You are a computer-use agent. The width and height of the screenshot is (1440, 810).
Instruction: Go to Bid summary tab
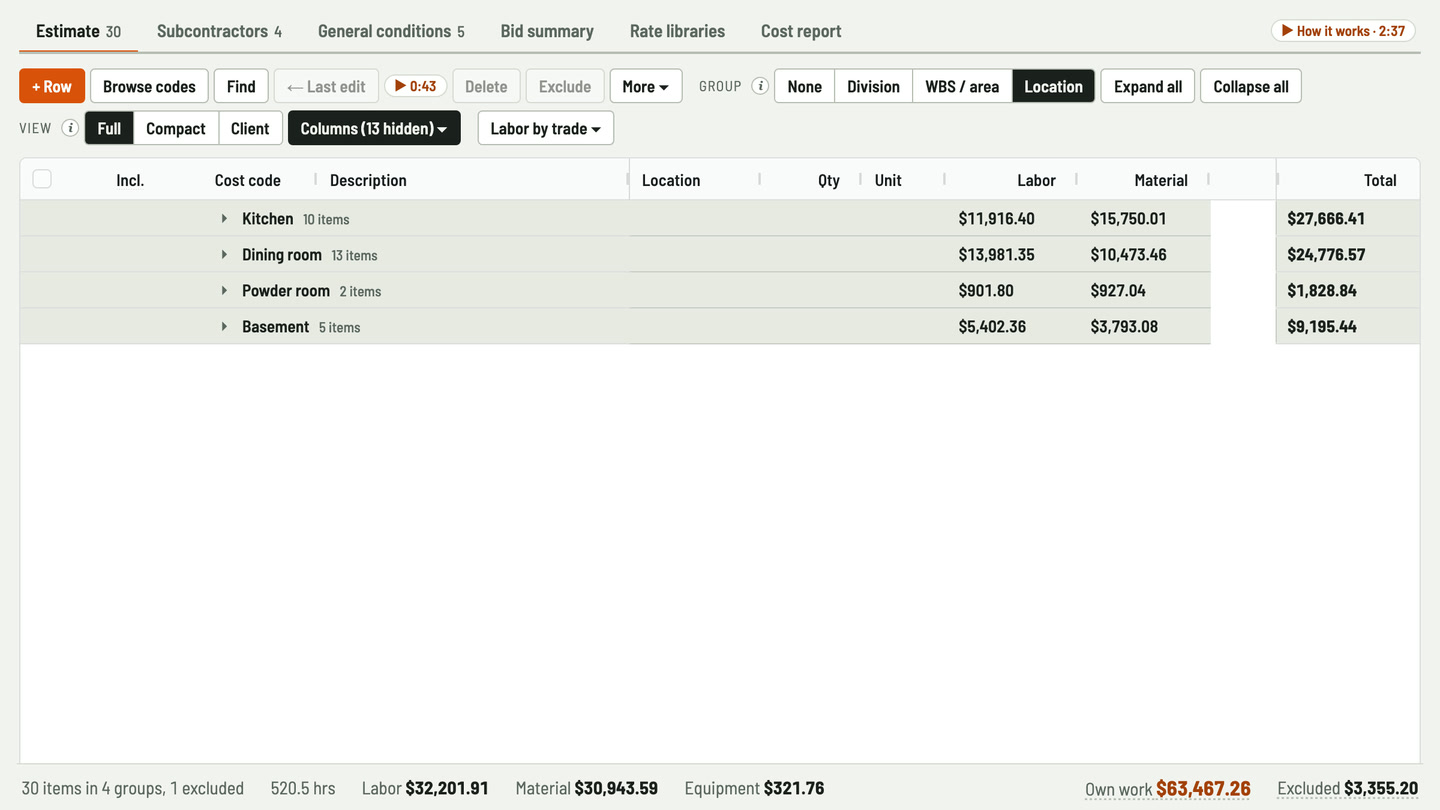[547, 31]
